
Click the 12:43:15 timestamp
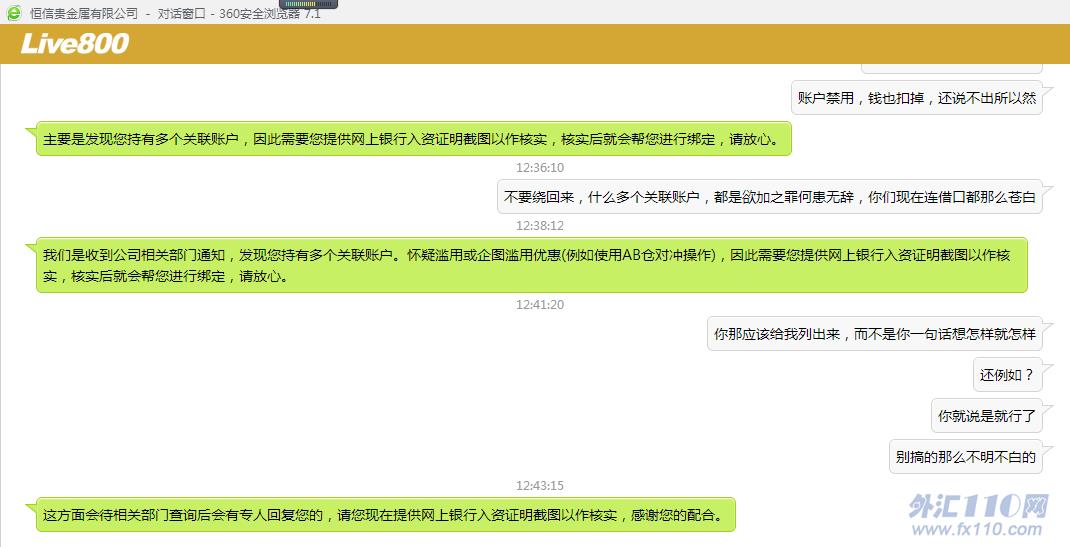(x=540, y=486)
